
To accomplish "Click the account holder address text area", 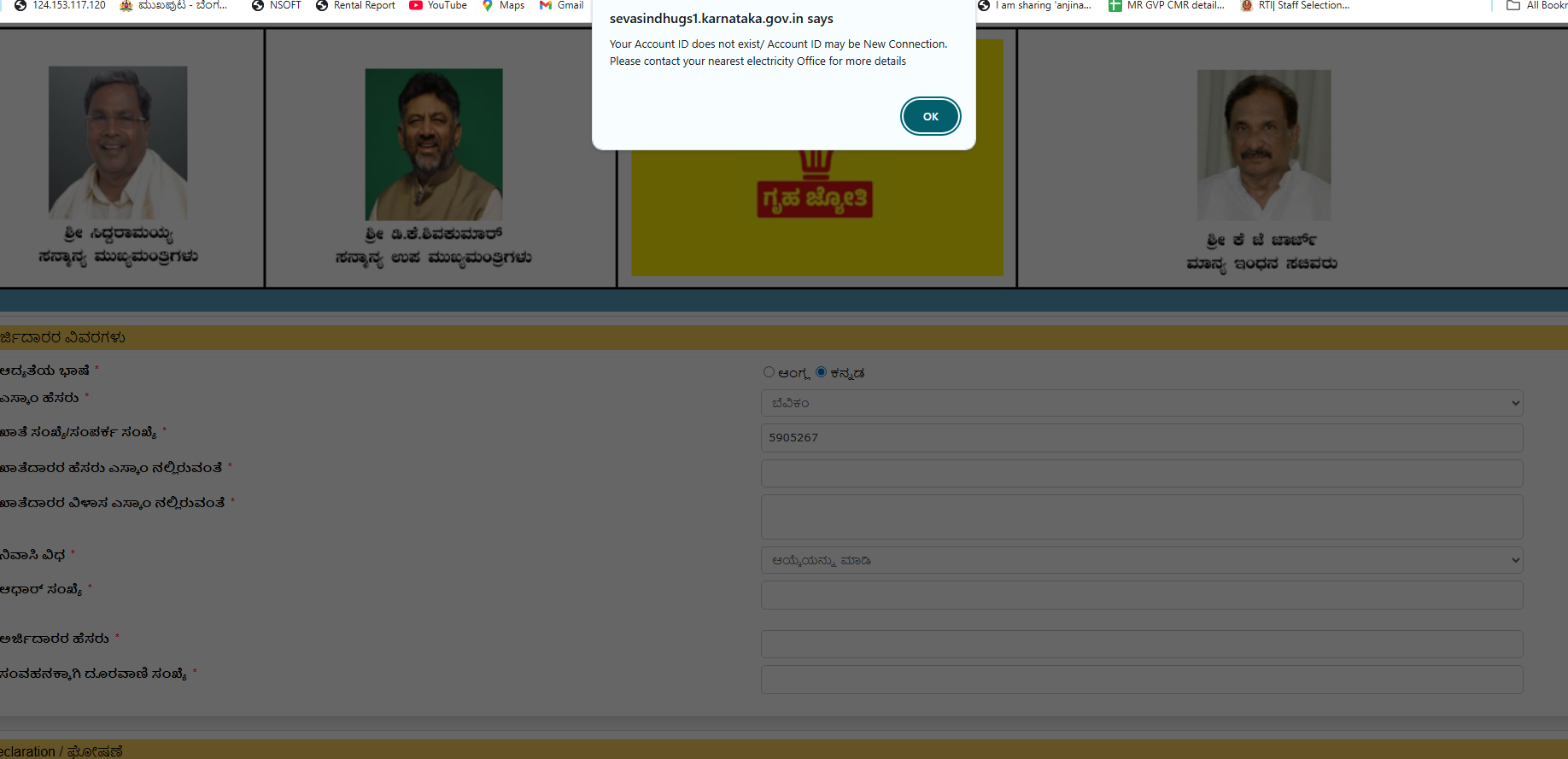I will pos(1142,517).
